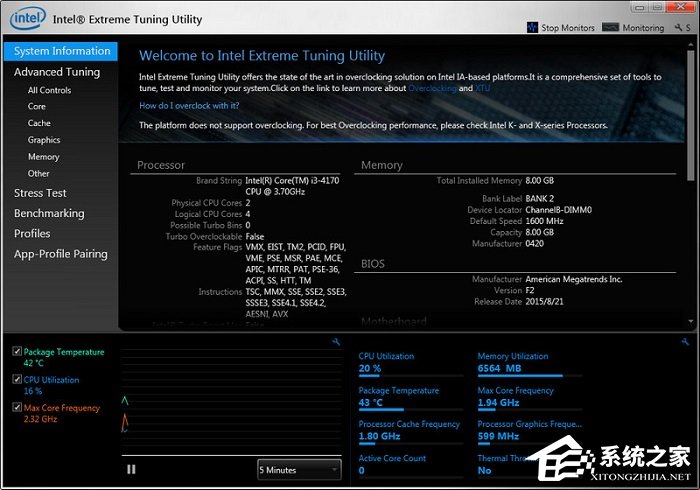Uncheck Package Temperature checkbox
700x490 pixels.
[x=17, y=351]
